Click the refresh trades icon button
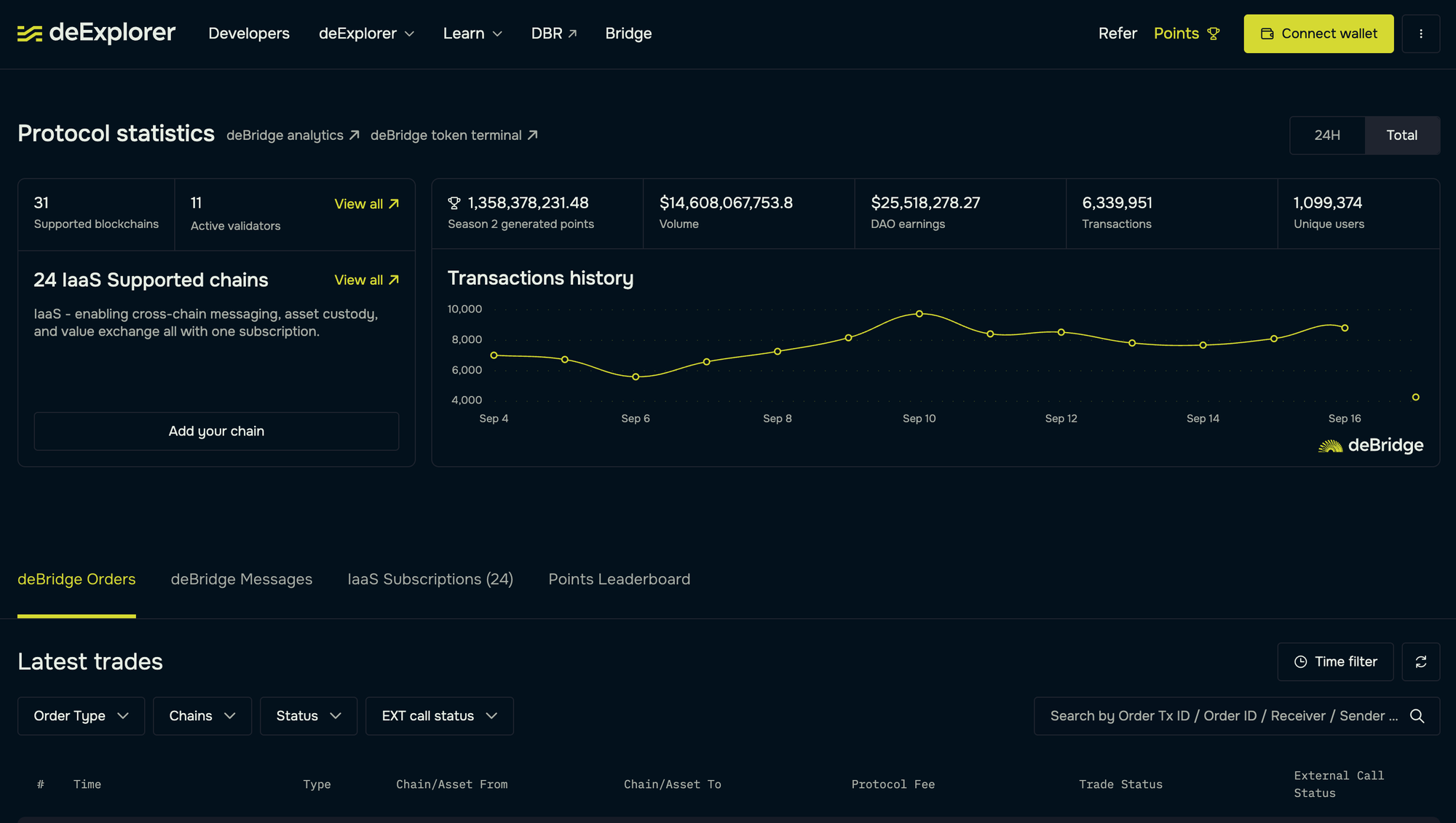The height and width of the screenshot is (823, 1456). coord(1420,661)
